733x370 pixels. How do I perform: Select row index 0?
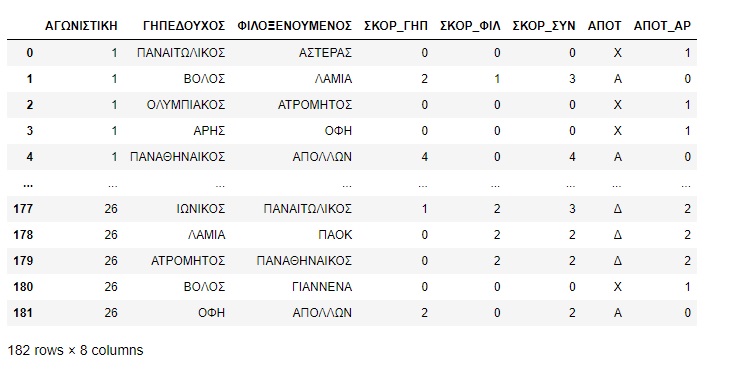click(29, 53)
